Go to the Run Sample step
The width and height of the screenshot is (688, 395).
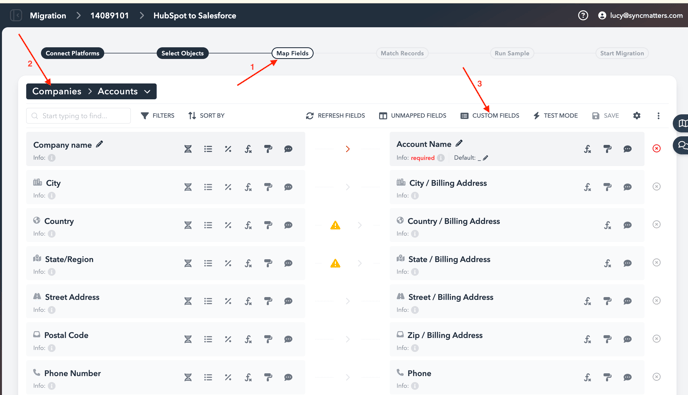[x=512, y=53]
